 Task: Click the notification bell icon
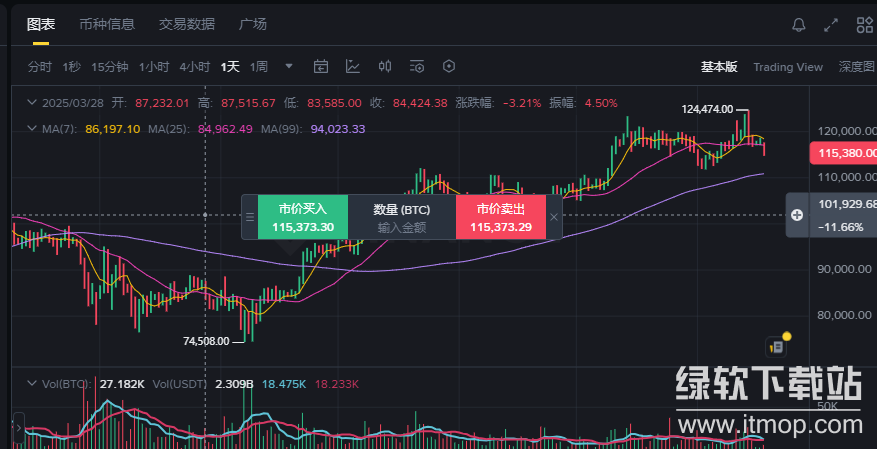click(798, 25)
